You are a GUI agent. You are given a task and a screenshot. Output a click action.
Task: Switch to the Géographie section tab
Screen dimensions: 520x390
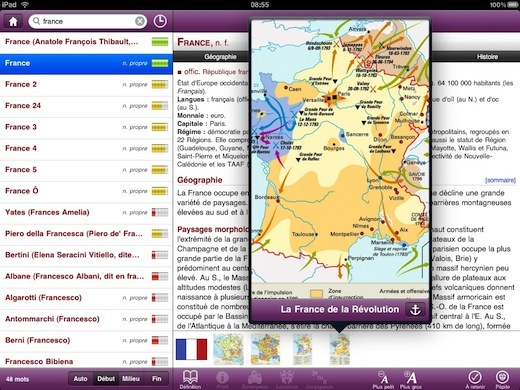click(x=220, y=57)
